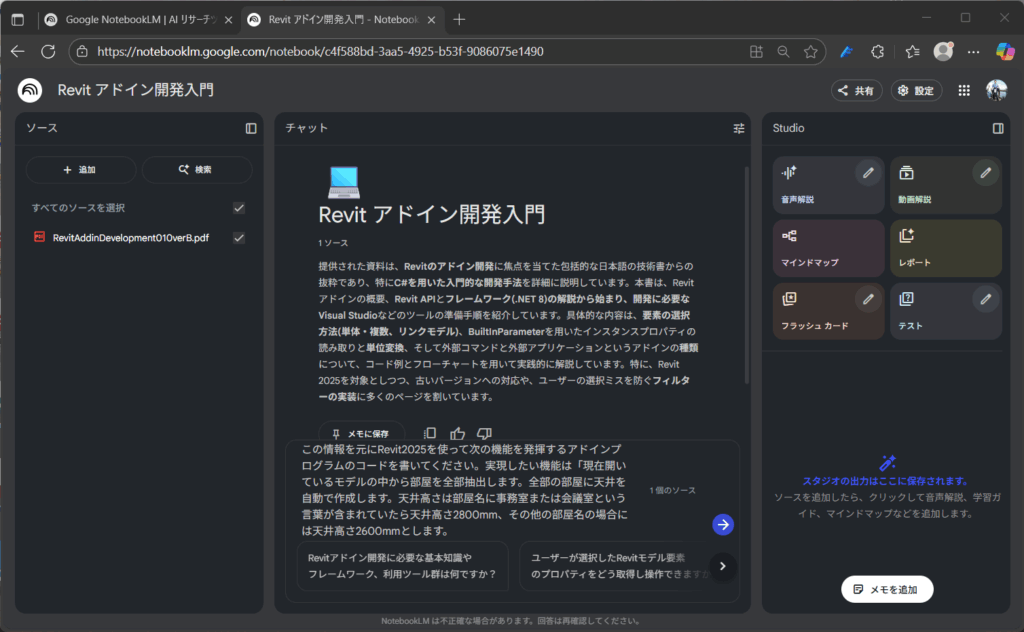Send the prompt with the arrow button

[x=723, y=524]
